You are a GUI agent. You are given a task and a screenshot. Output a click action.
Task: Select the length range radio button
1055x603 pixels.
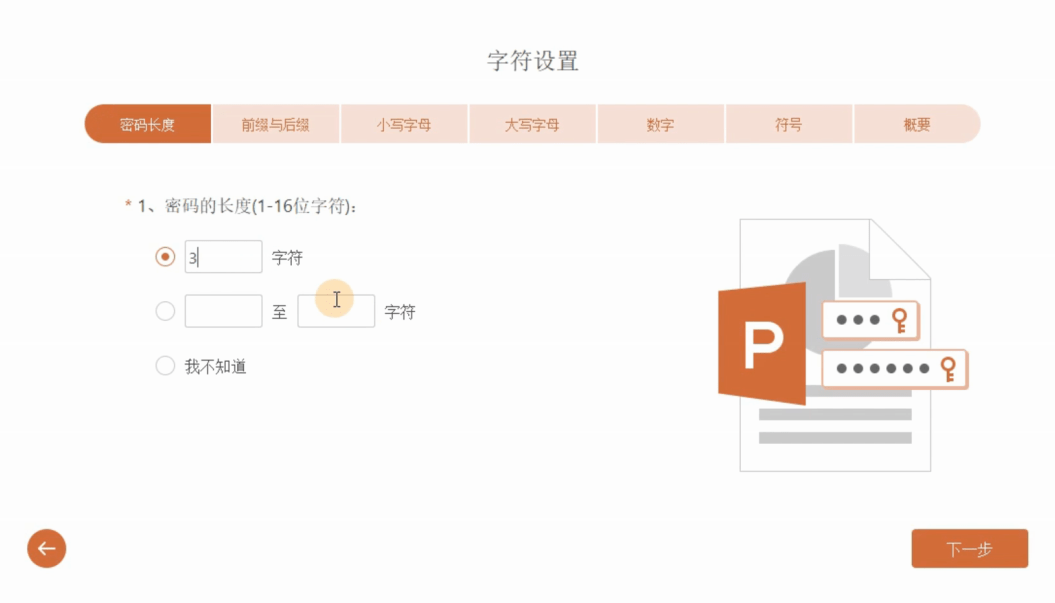pyautogui.click(x=165, y=312)
